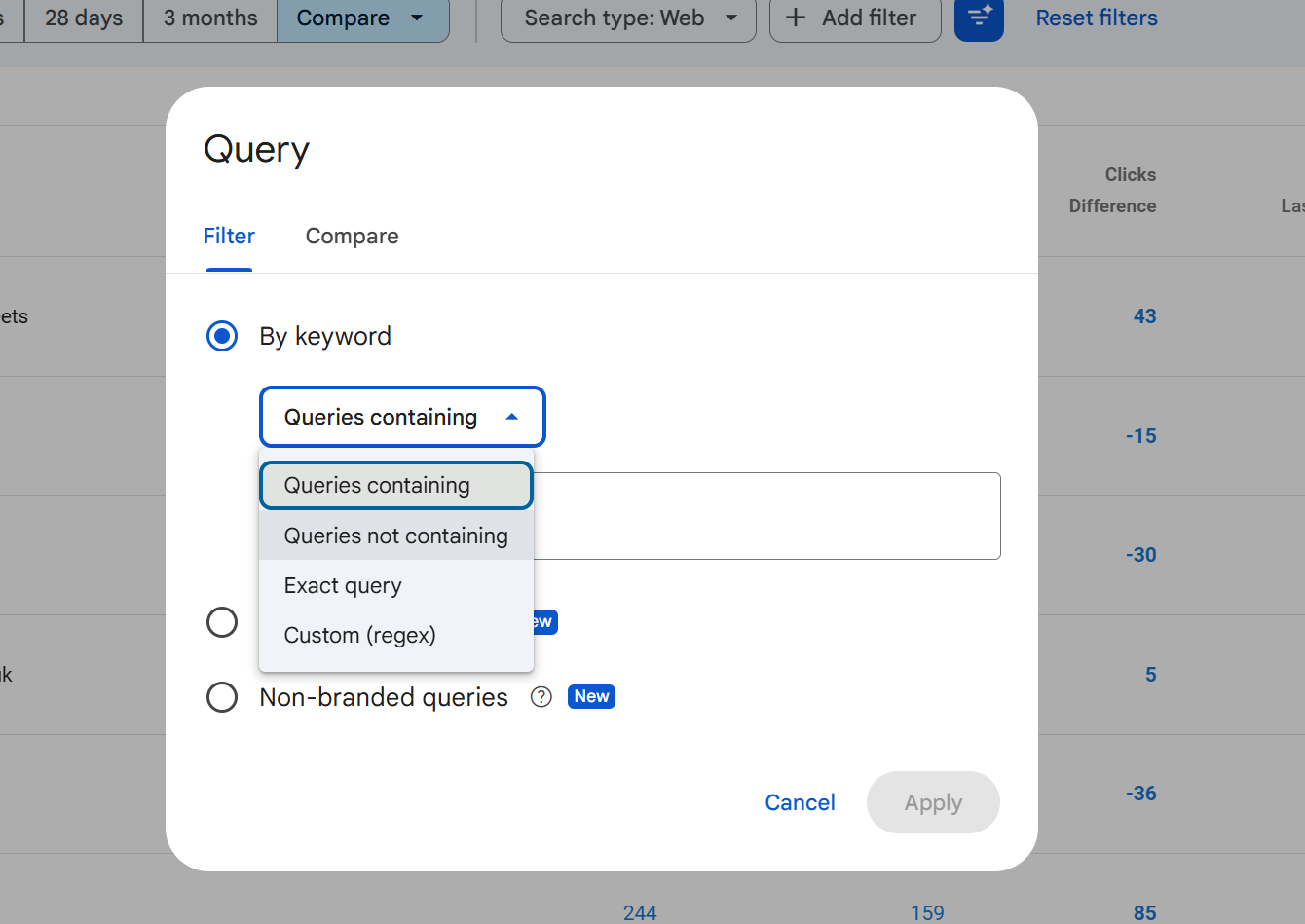
Task: Click the New badge next to Non-branded queries
Action: 591,697
